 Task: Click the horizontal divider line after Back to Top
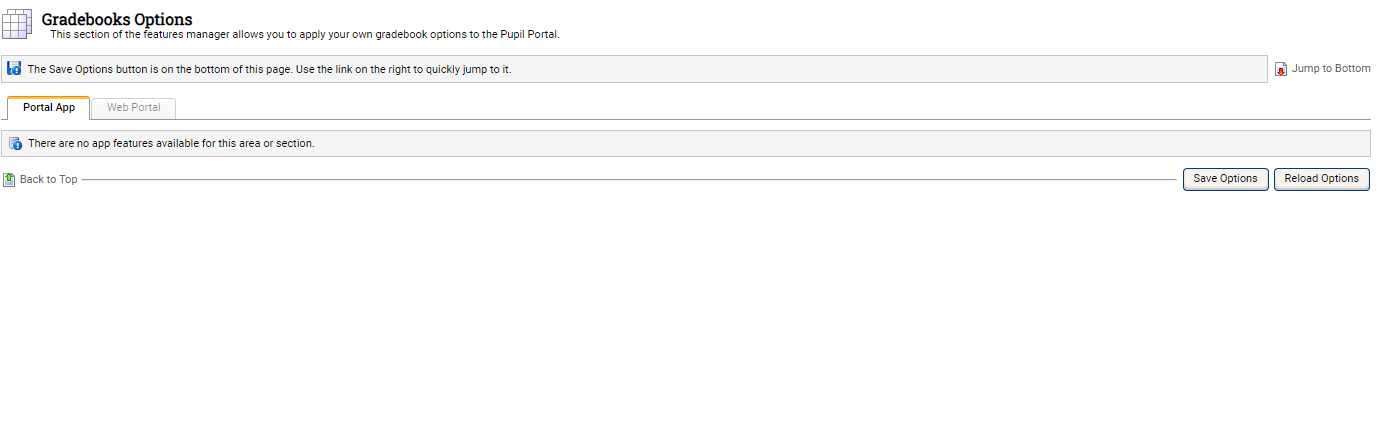point(600,180)
